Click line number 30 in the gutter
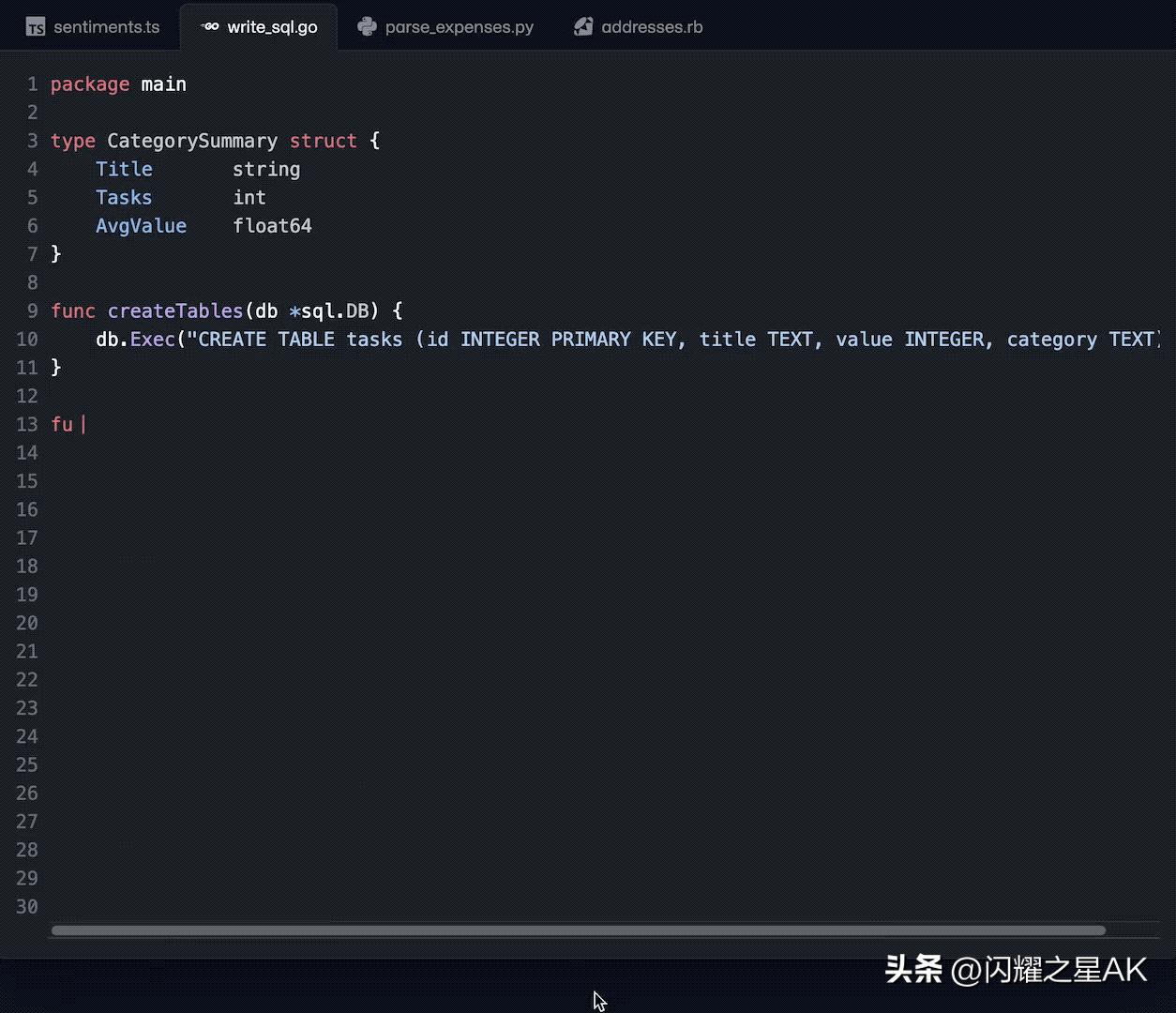 click(27, 907)
